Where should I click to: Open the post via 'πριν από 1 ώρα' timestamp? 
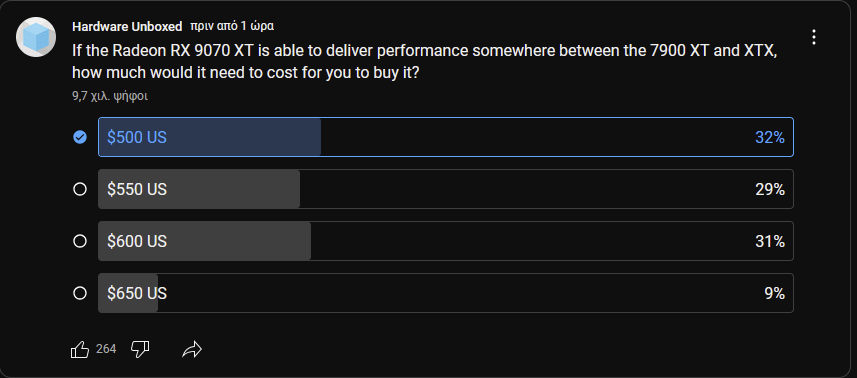point(232,26)
